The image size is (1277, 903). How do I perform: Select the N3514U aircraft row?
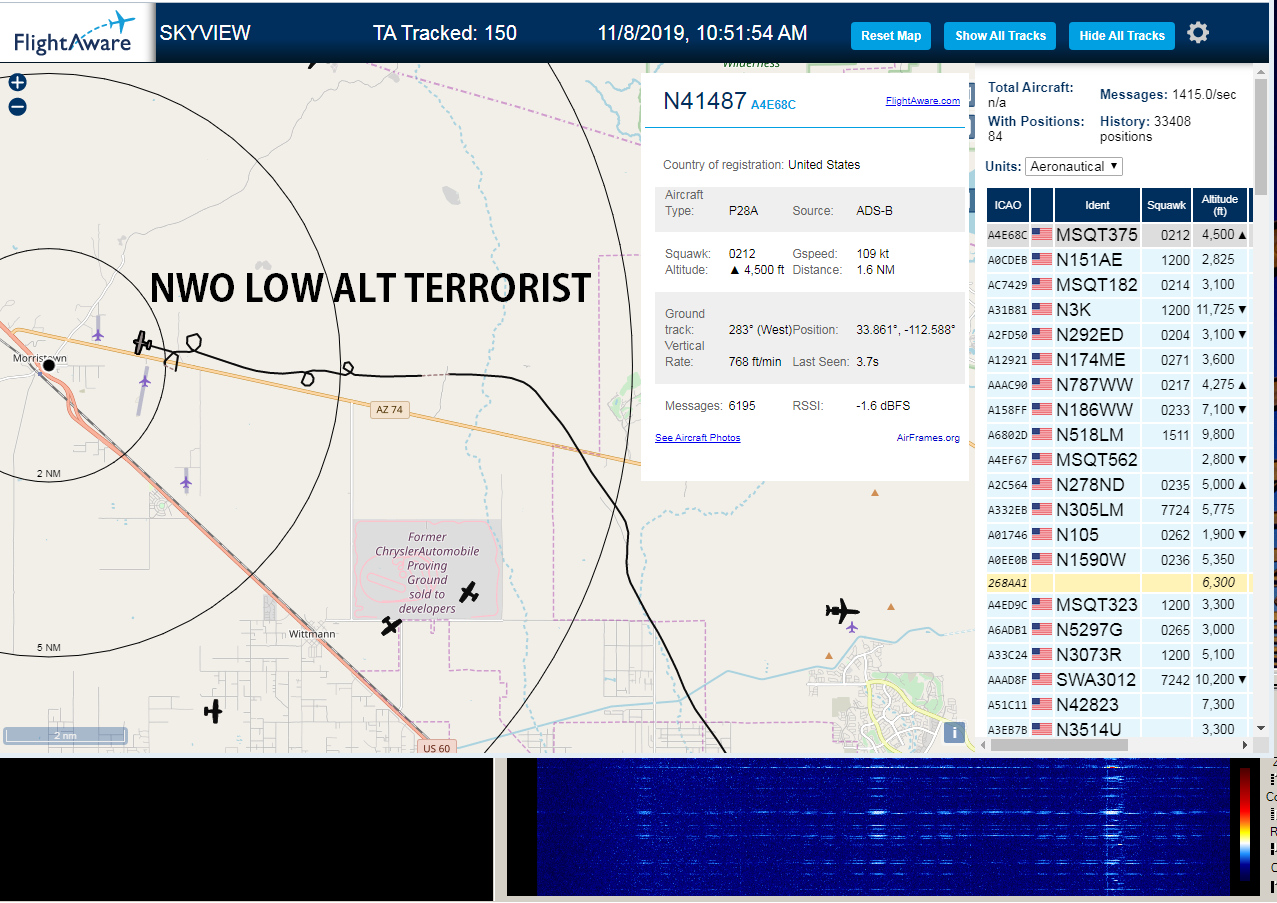coord(1118,729)
